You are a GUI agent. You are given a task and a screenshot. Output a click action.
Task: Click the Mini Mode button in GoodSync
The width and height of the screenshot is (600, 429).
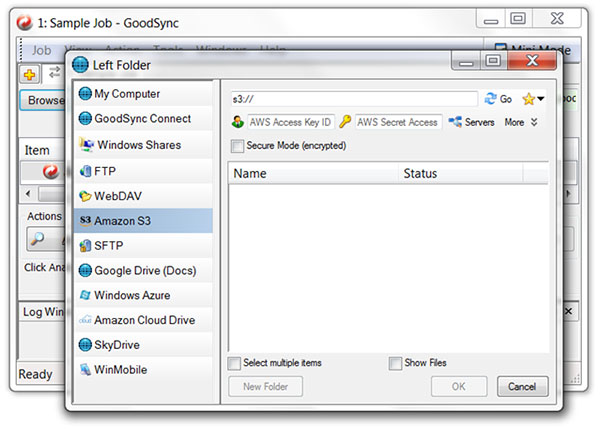(534, 49)
